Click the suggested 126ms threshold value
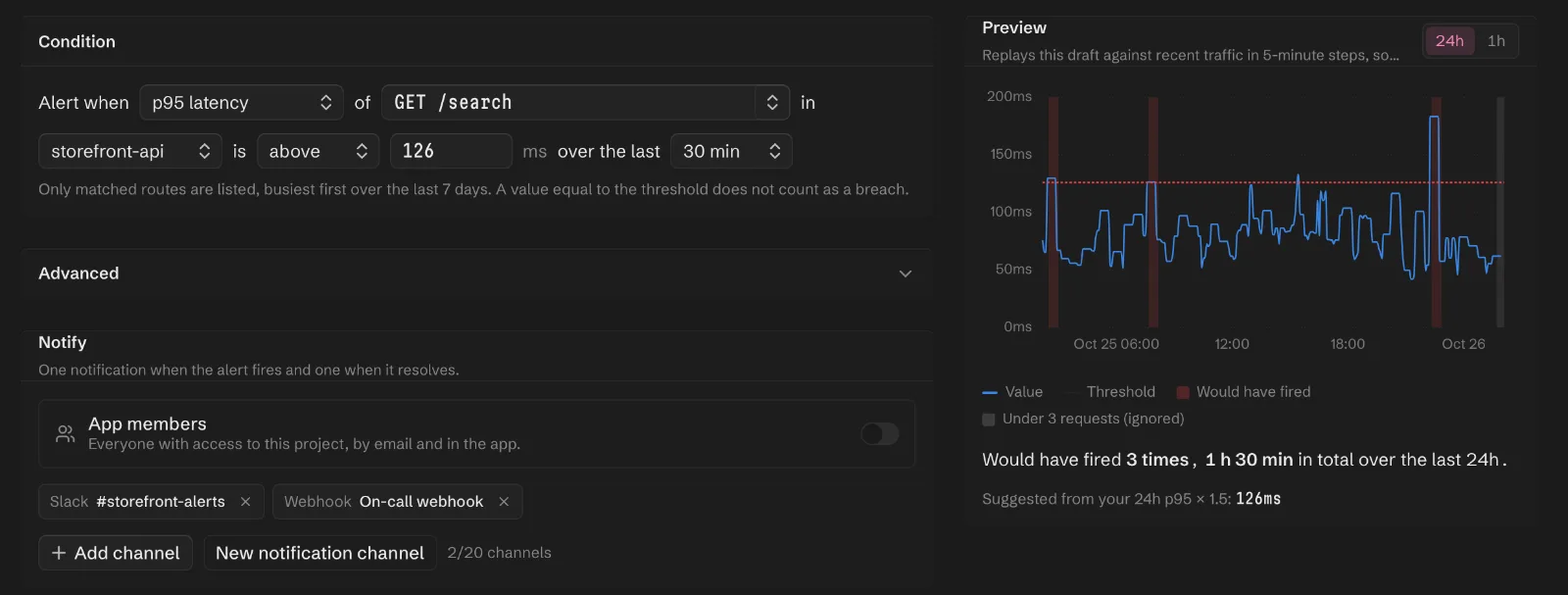Viewport: 1568px width, 595px height. click(x=1258, y=499)
